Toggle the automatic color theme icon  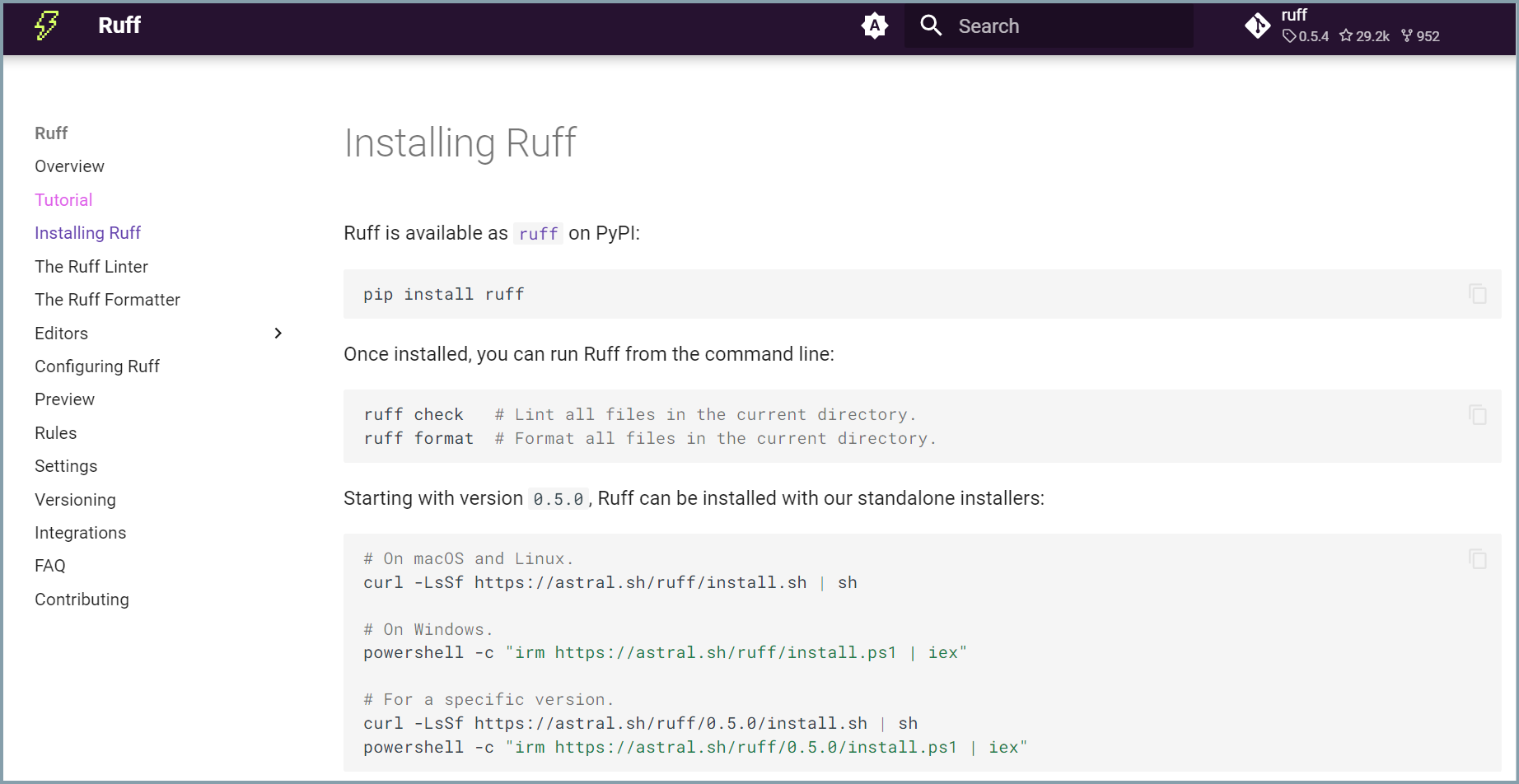[874, 26]
